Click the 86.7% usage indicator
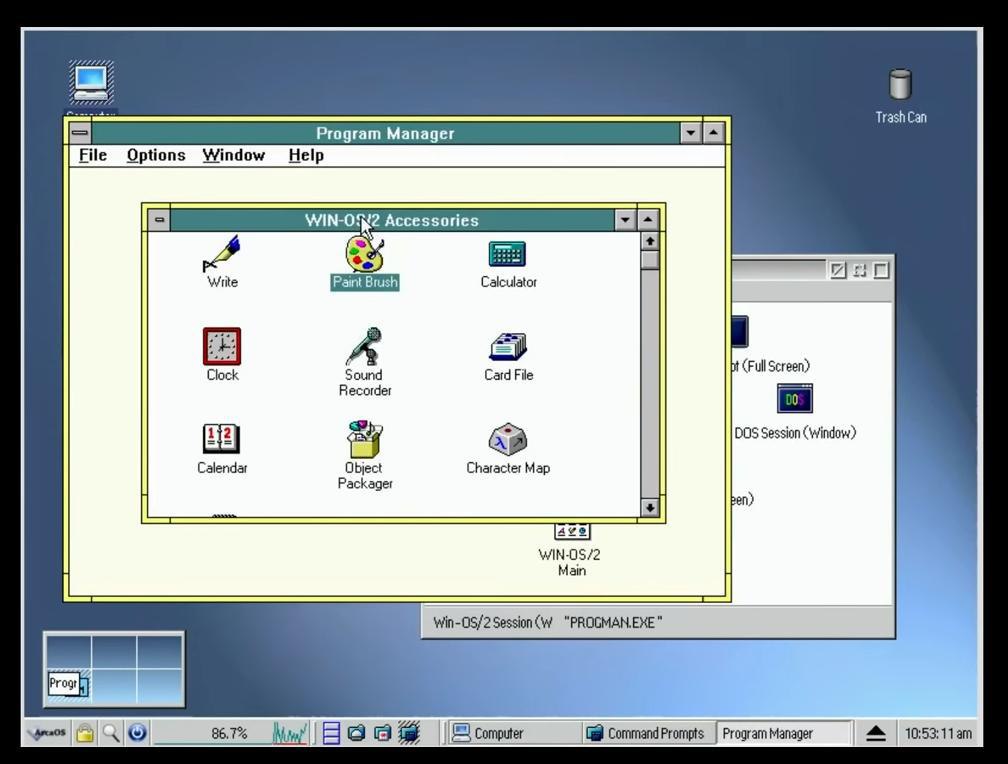The image size is (1008, 764). pyautogui.click(x=229, y=733)
